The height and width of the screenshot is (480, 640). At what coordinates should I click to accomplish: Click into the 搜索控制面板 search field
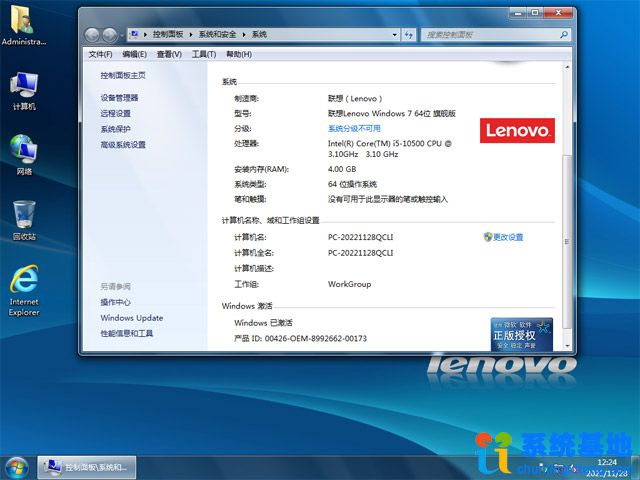[490, 35]
